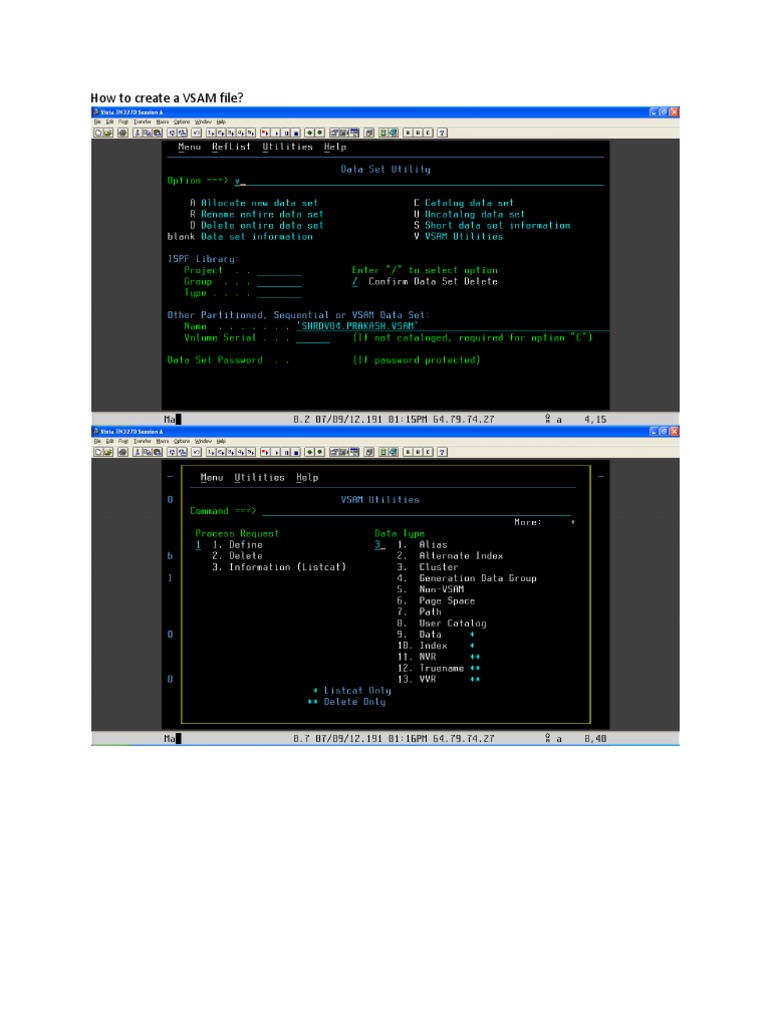Click Print icon in lower window toolbar
The width and height of the screenshot is (768, 1024).
click(122, 452)
